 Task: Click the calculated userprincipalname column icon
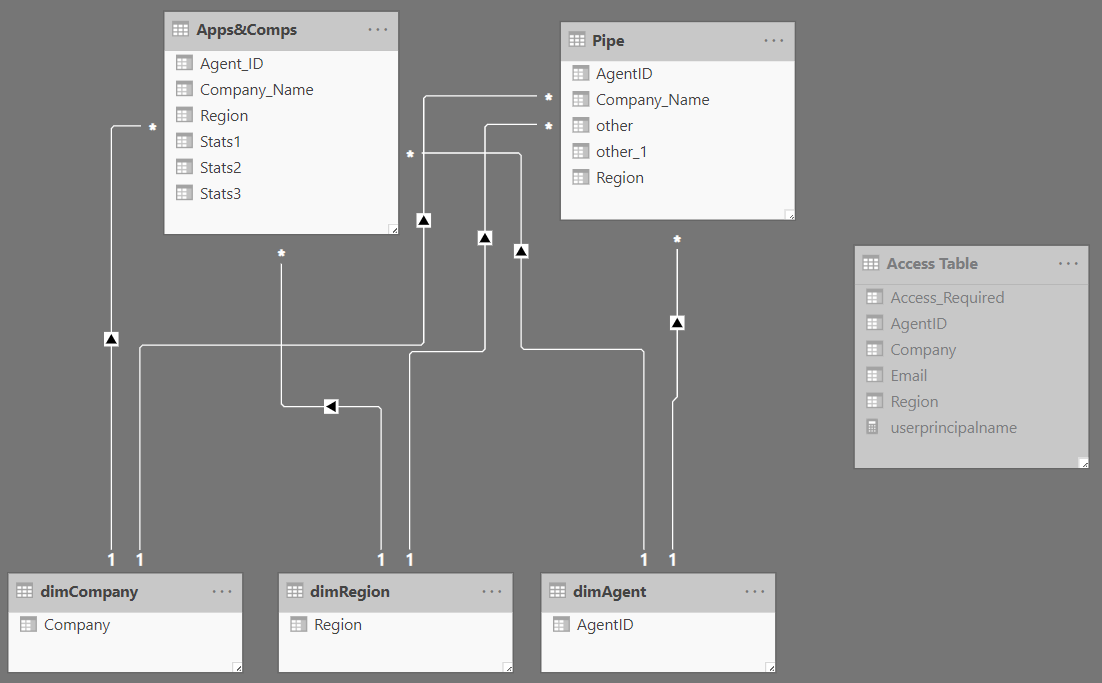pos(872,427)
